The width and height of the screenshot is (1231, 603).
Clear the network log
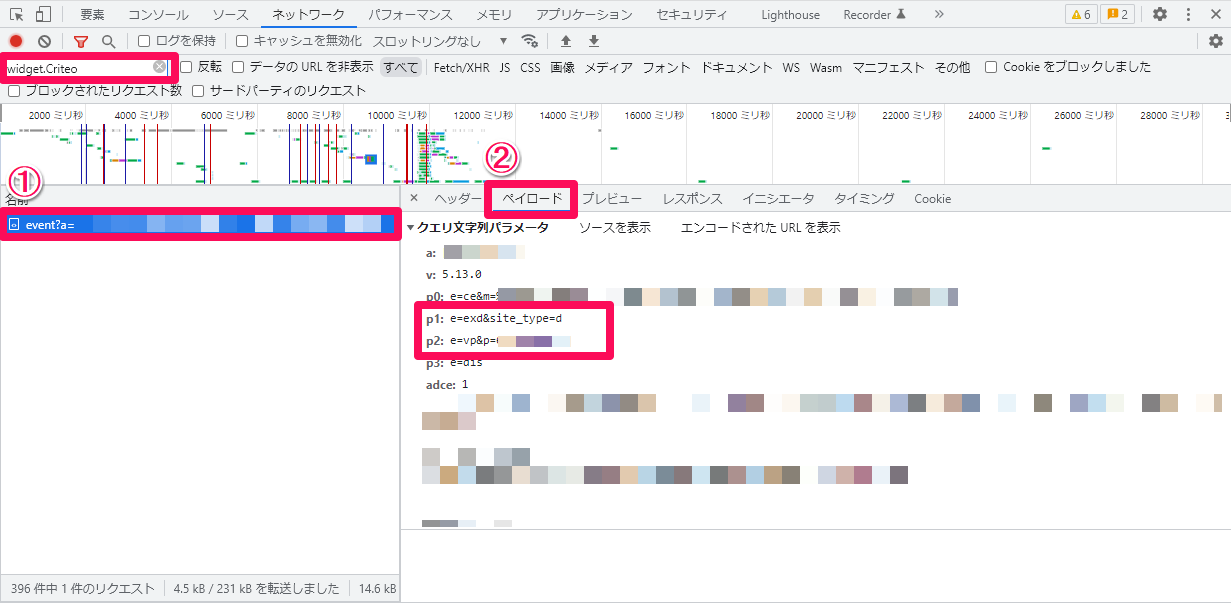tap(44, 41)
